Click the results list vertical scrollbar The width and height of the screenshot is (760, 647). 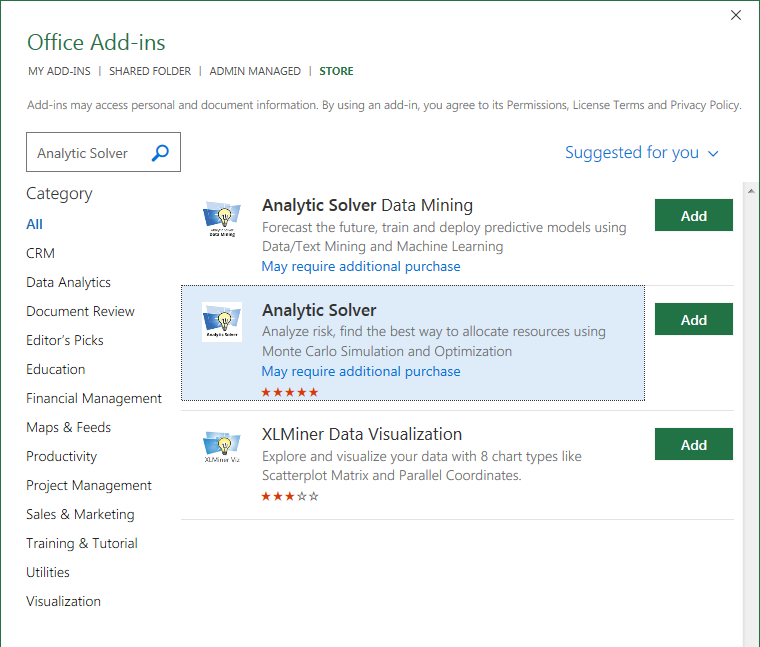[x=749, y=400]
